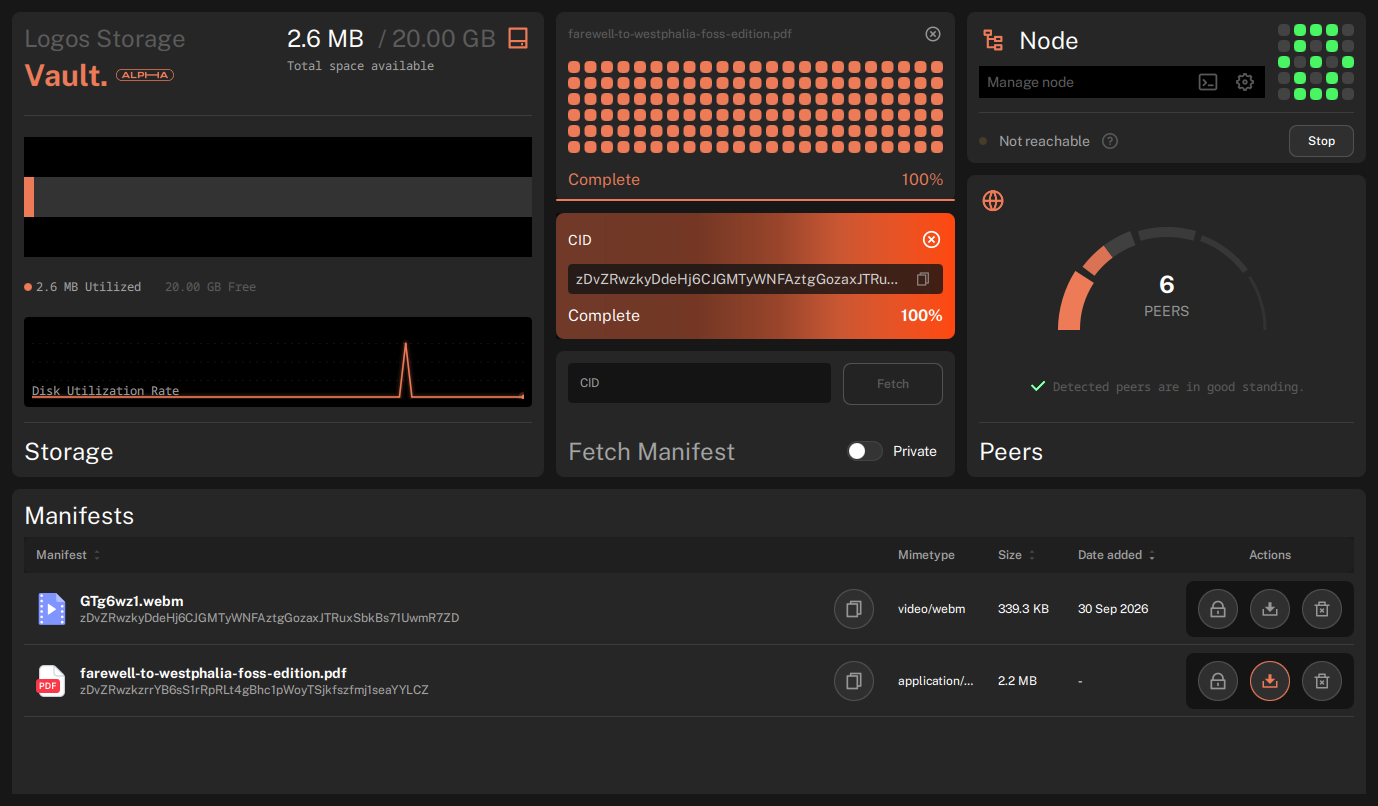
Task: Stop the node with Stop button
Action: coord(1321,141)
